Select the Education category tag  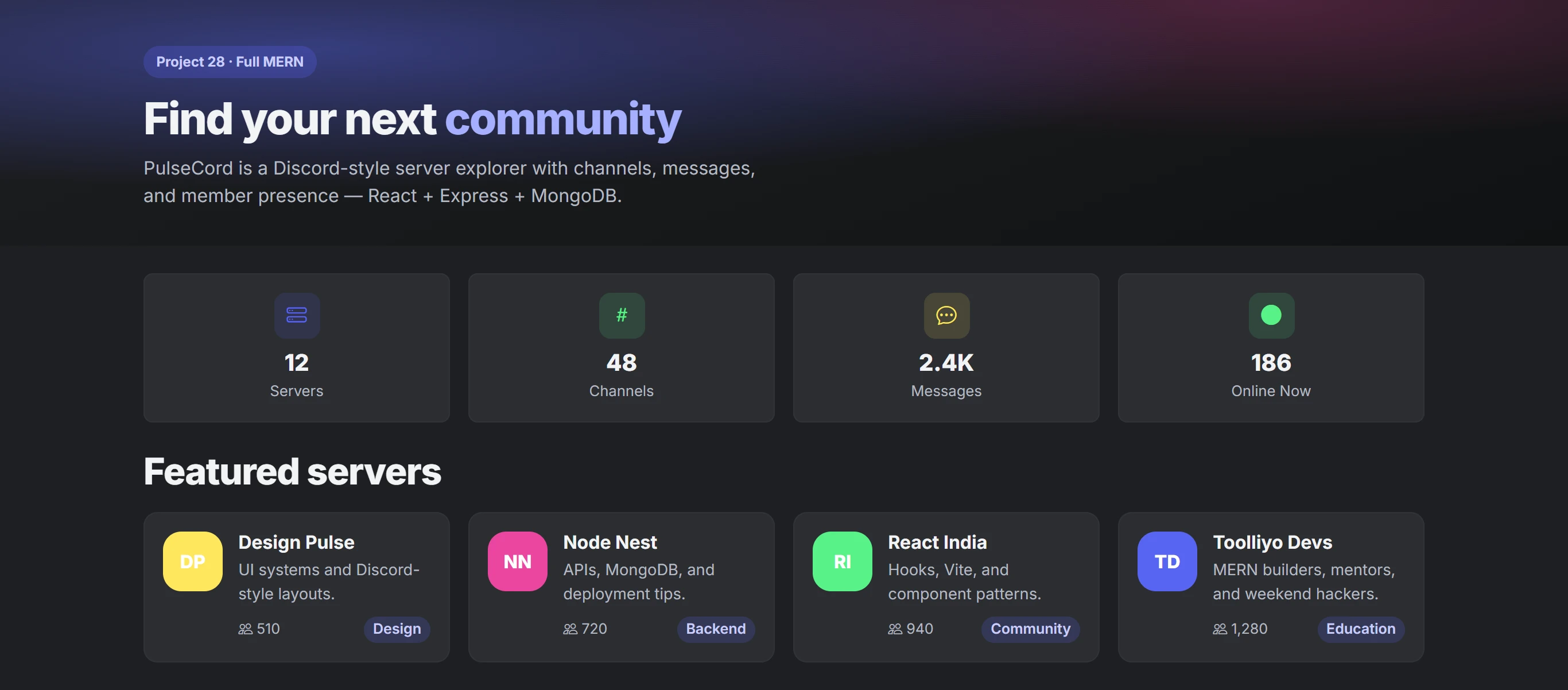point(1361,629)
